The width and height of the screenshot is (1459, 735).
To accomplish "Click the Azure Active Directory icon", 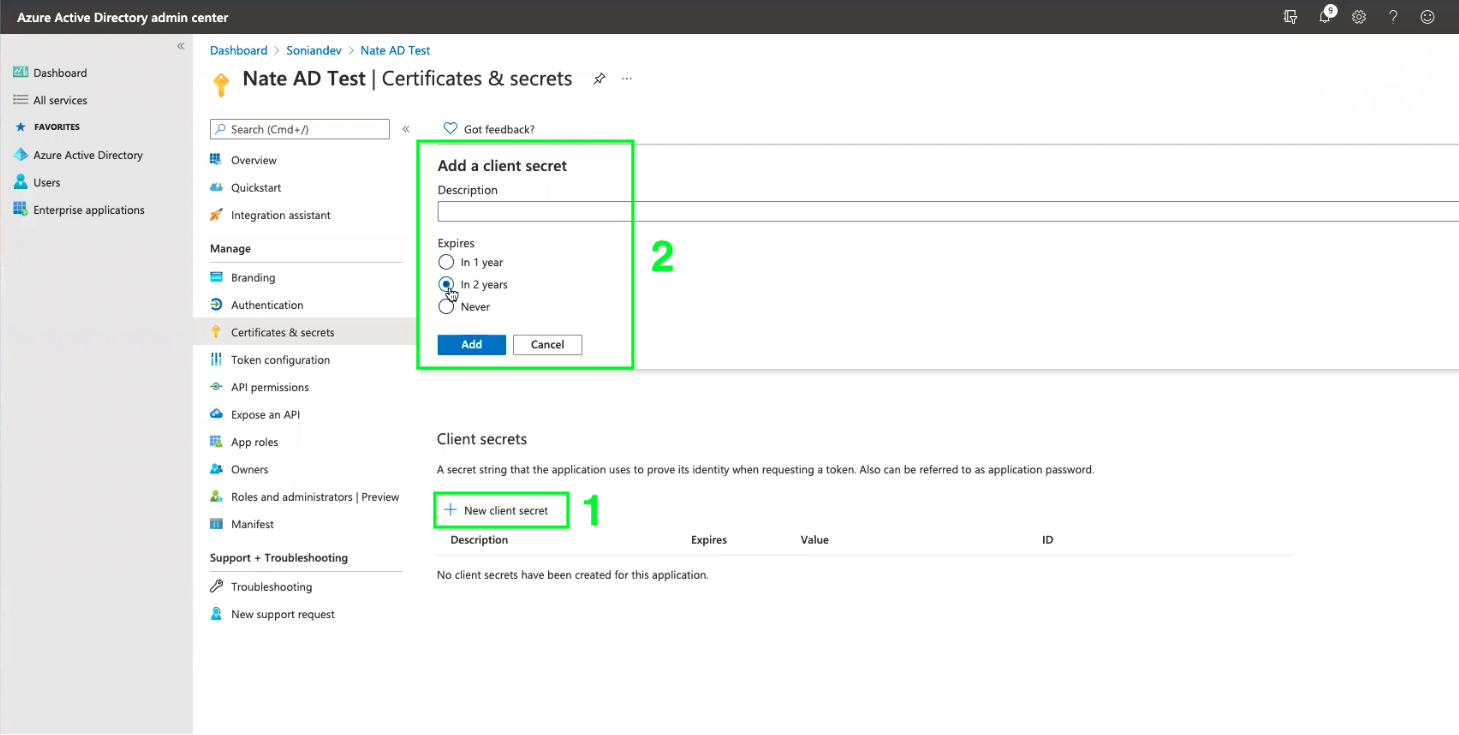I will click(20, 155).
